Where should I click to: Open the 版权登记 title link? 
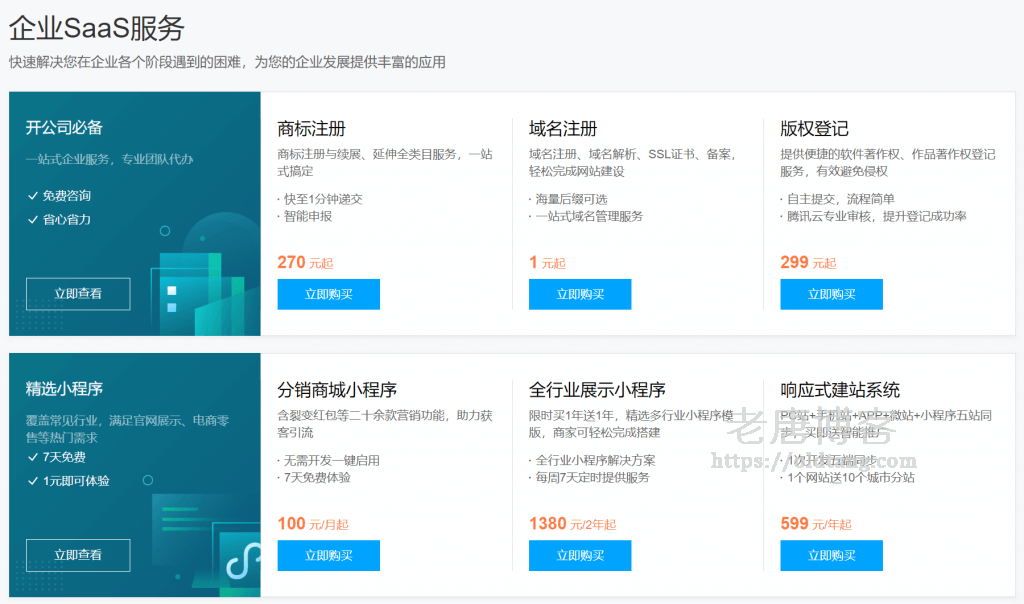814,129
